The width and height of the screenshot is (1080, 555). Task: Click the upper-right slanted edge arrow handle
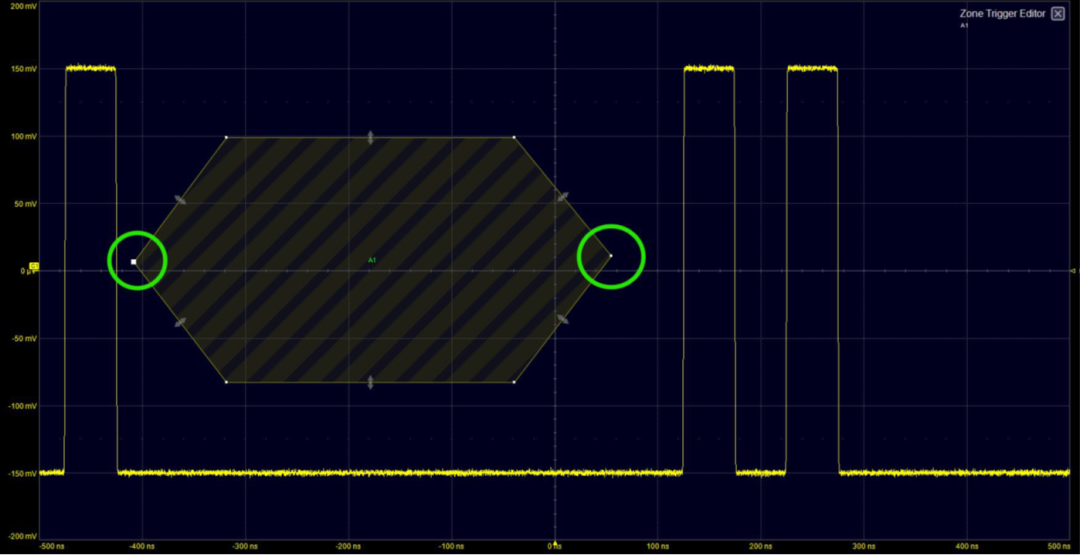point(563,197)
